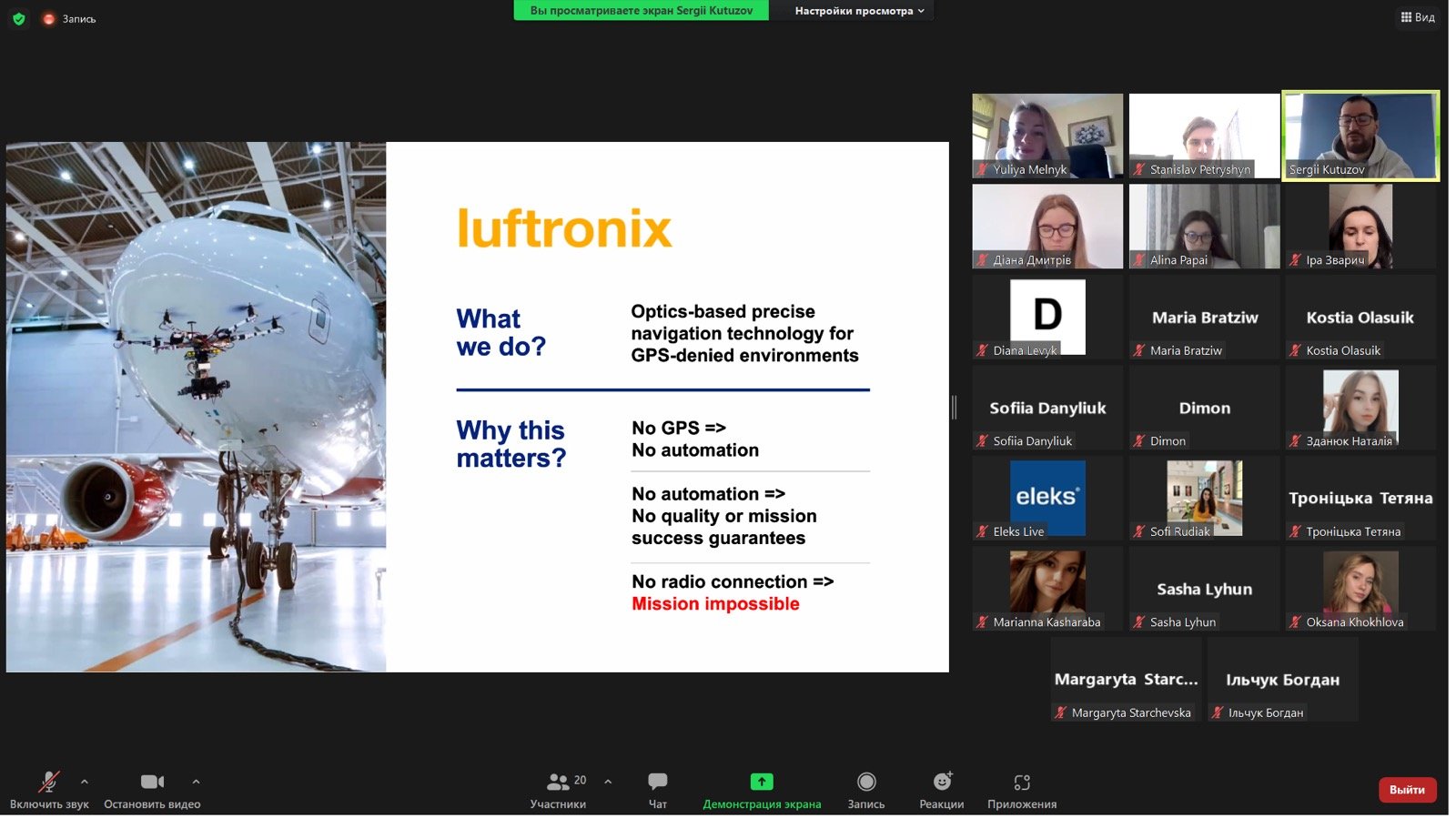Screen dimensions: 1456x818
Task: Select Stanislav Petryshyn's video tile
Action: [1204, 136]
